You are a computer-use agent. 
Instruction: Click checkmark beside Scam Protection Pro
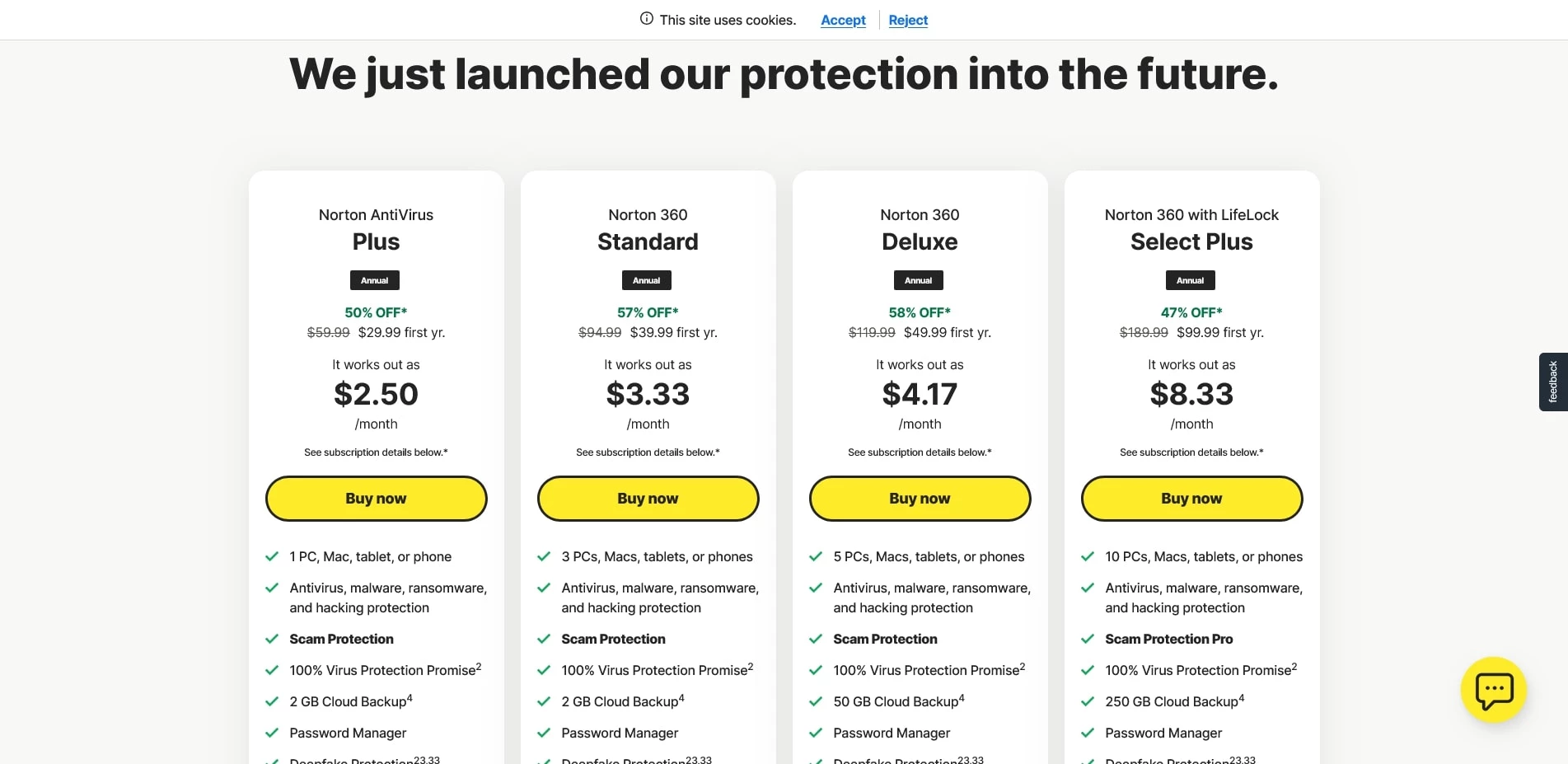pyautogui.click(x=1088, y=639)
